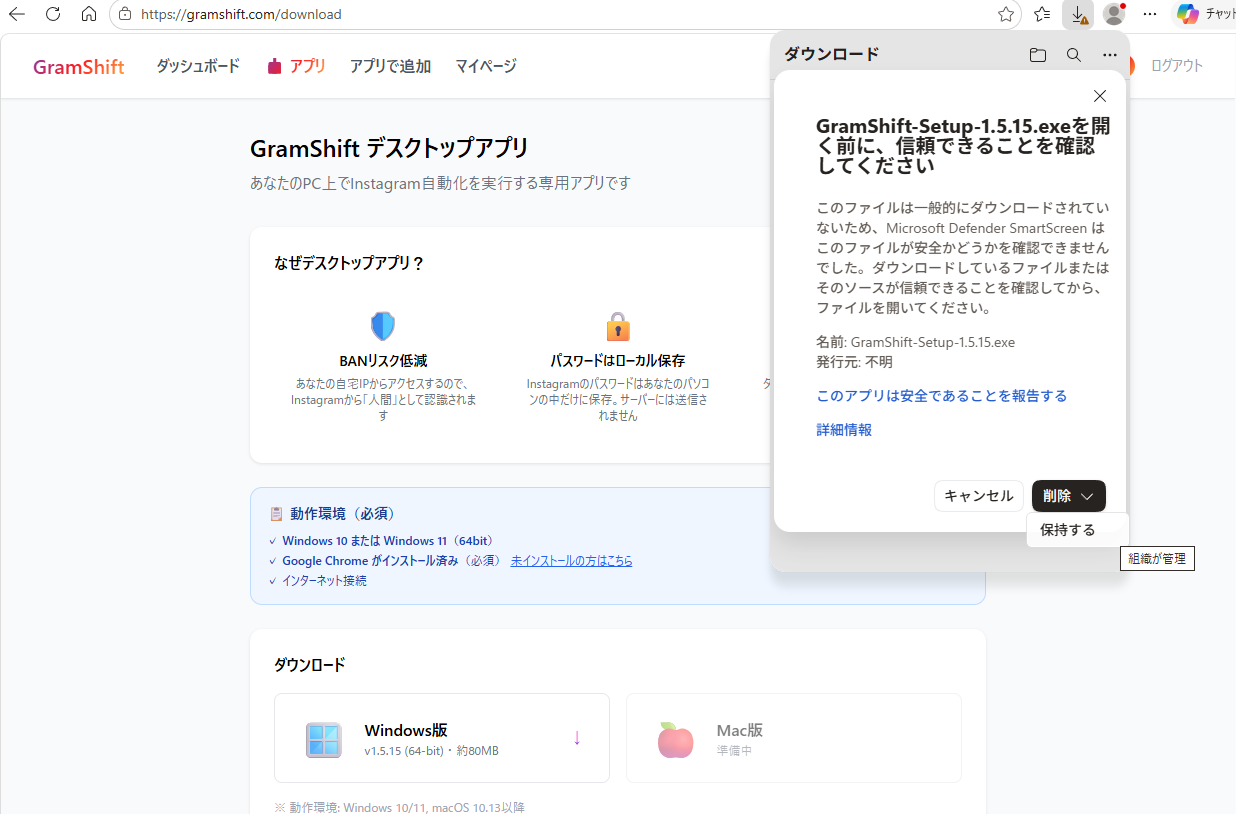Open アプリで追加 menu item

pos(390,66)
